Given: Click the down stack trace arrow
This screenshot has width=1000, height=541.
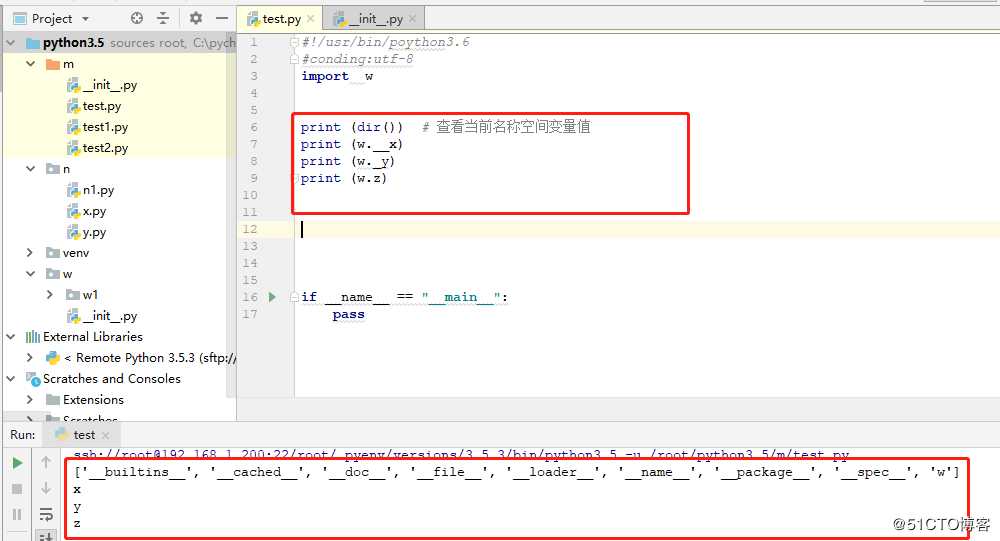Looking at the screenshot, I should pyautogui.click(x=46, y=488).
